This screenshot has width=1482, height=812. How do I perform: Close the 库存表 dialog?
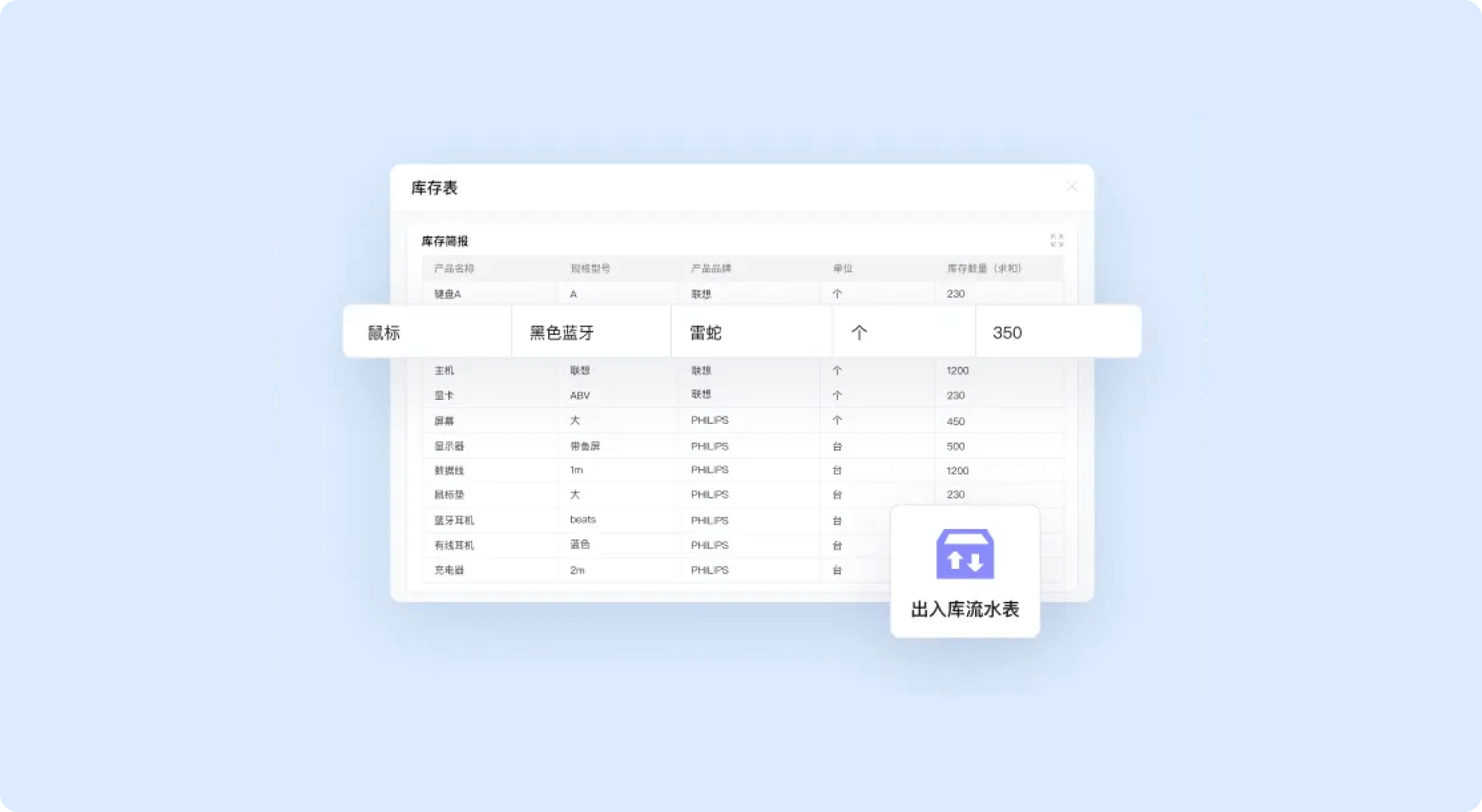1071,186
